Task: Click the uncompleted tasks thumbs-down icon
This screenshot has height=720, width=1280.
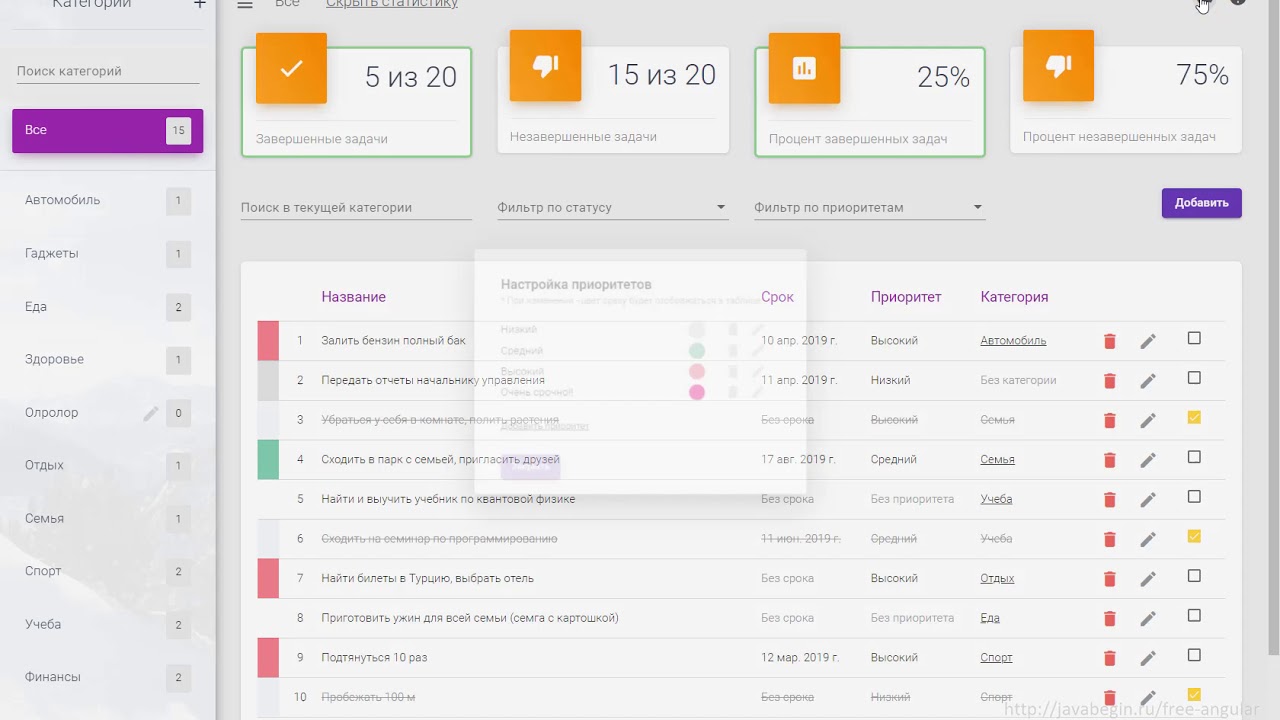Action: (x=545, y=66)
